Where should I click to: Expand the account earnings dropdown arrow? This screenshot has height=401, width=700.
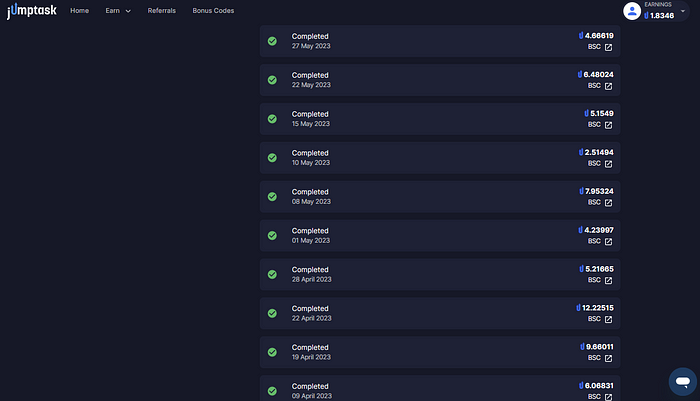click(683, 11)
